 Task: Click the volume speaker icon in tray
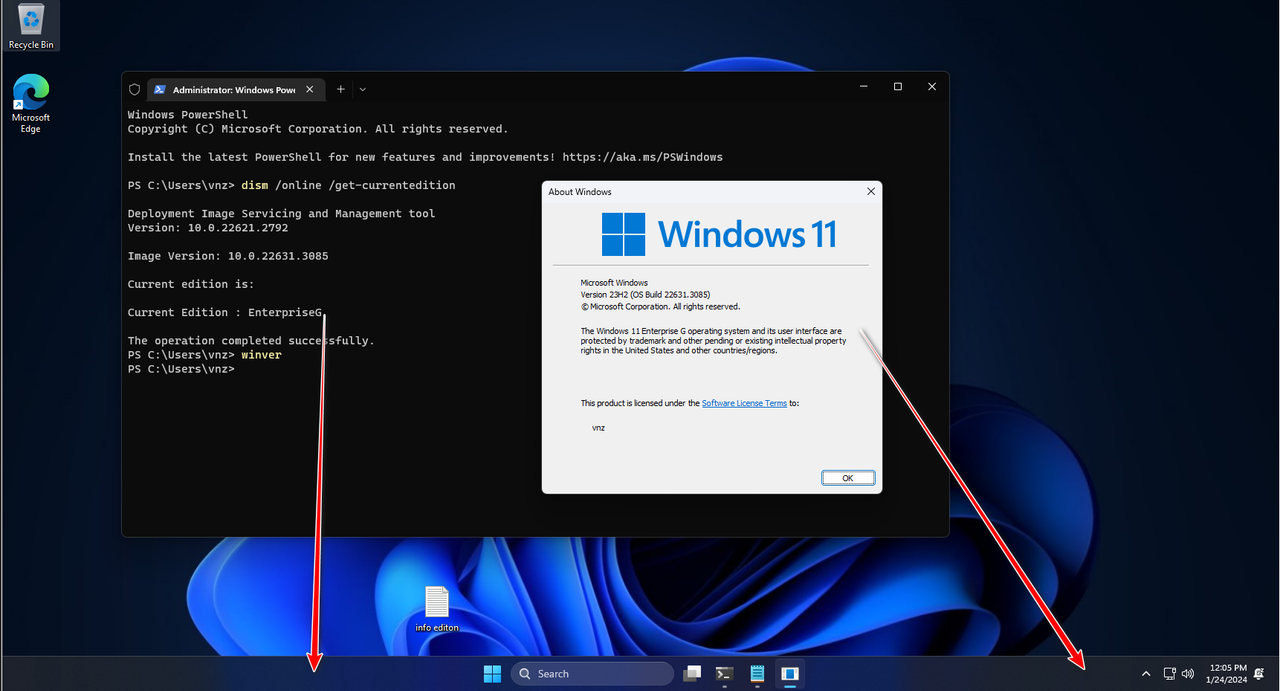coord(1188,674)
